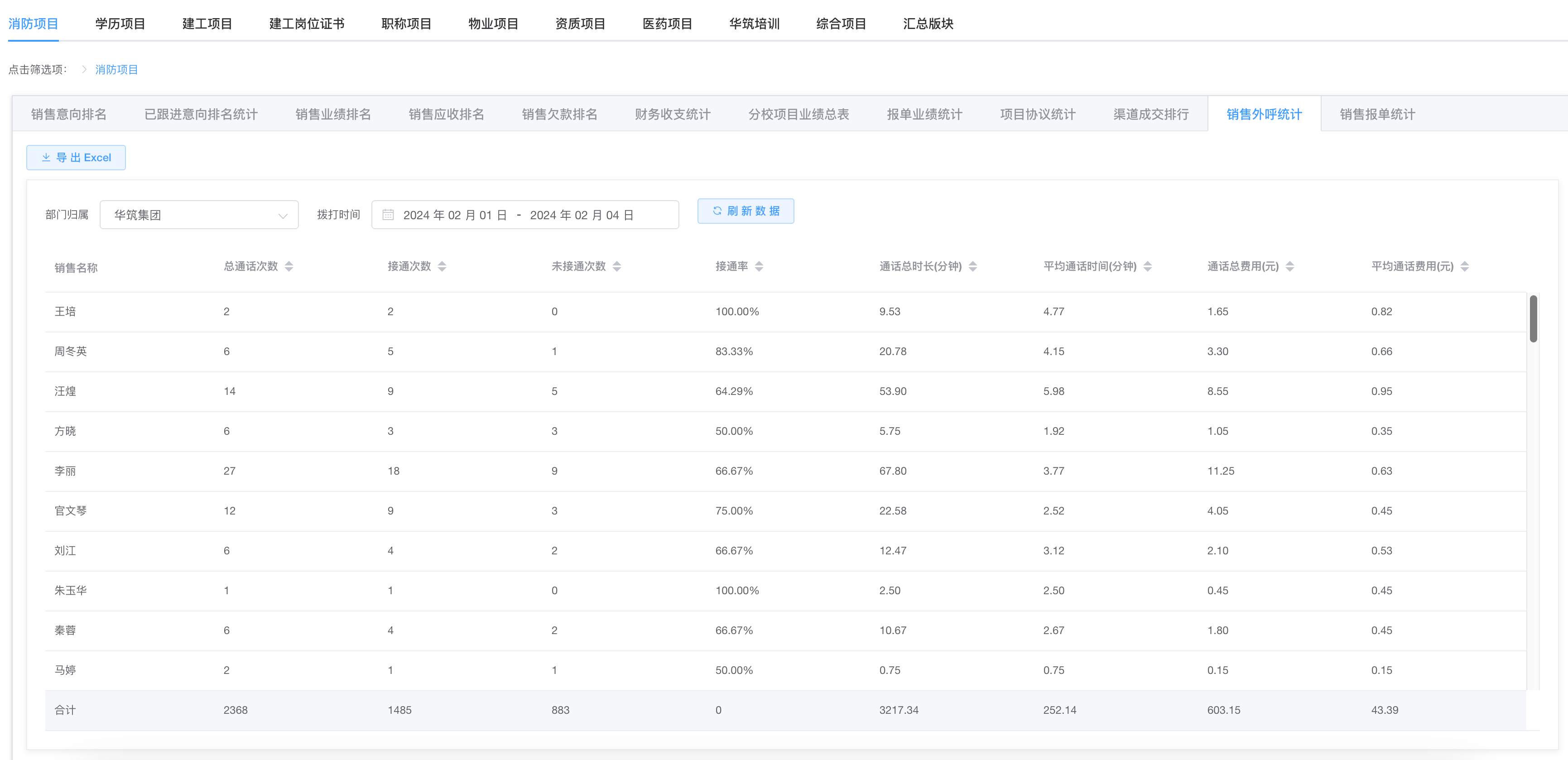1568x760 pixels.
Task: Click the 消防项目 breadcrumb link
Action: click(x=116, y=69)
